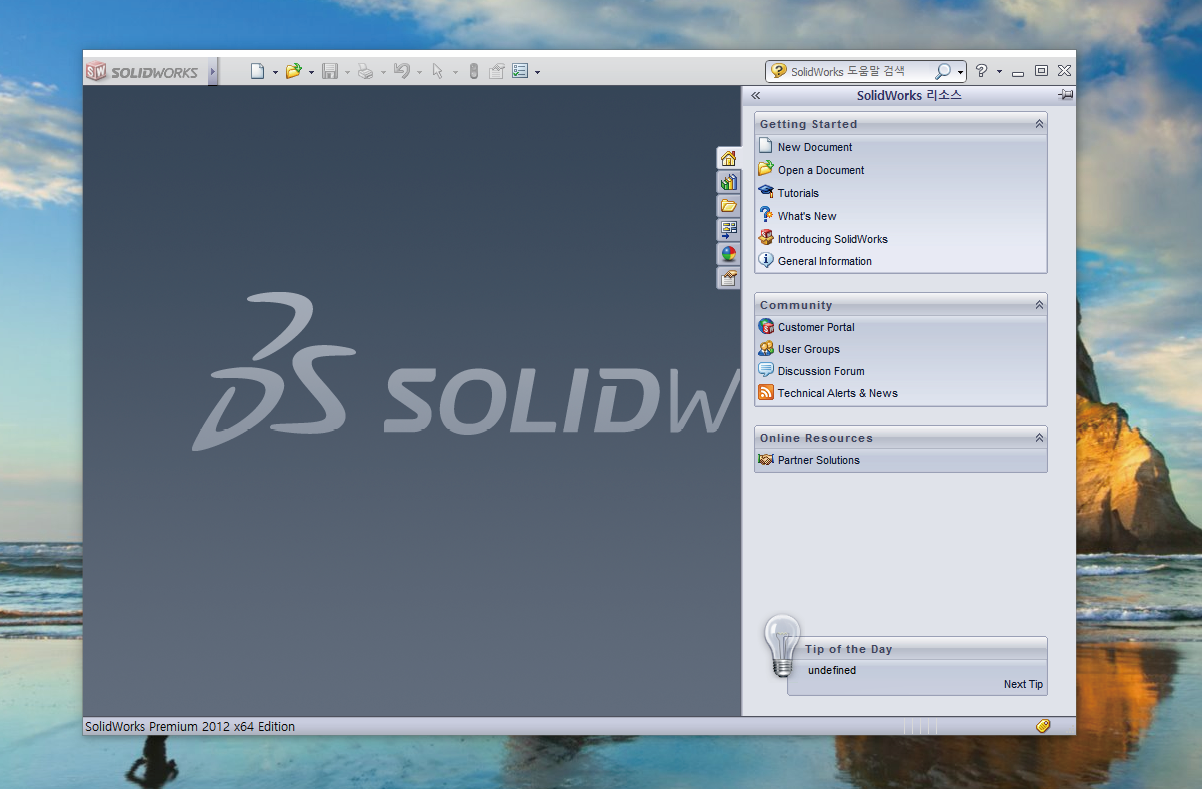Open the Options dropdown arrow
Viewport: 1202px width, 789px height.
(537, 72)
